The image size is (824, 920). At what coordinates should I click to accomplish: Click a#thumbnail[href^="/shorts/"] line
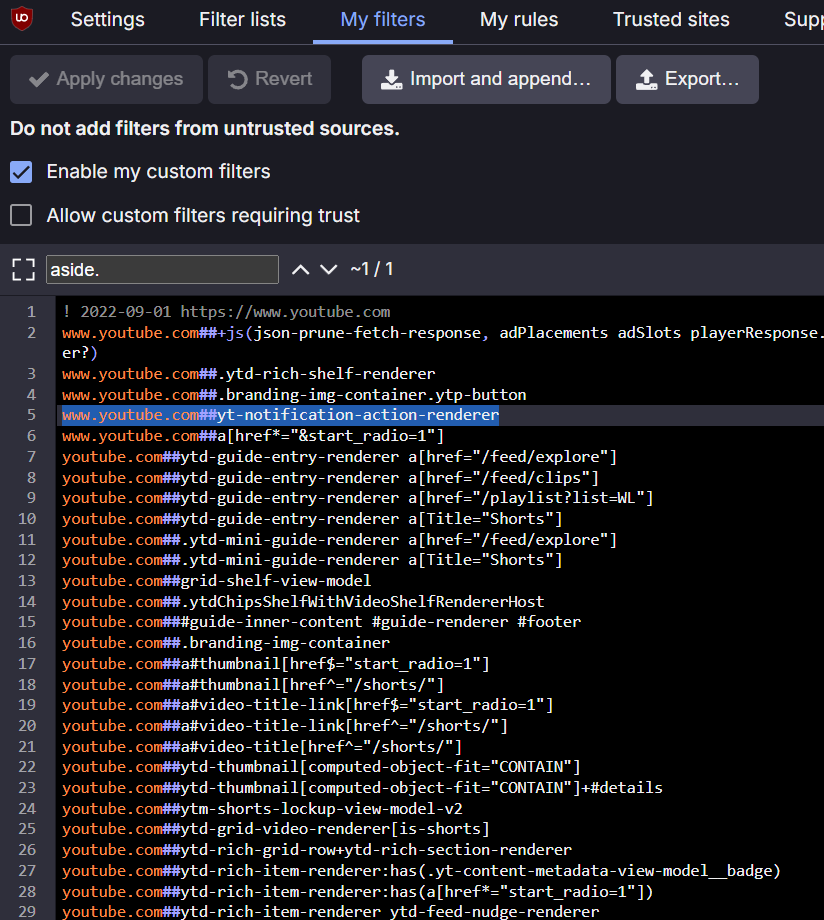253,685
